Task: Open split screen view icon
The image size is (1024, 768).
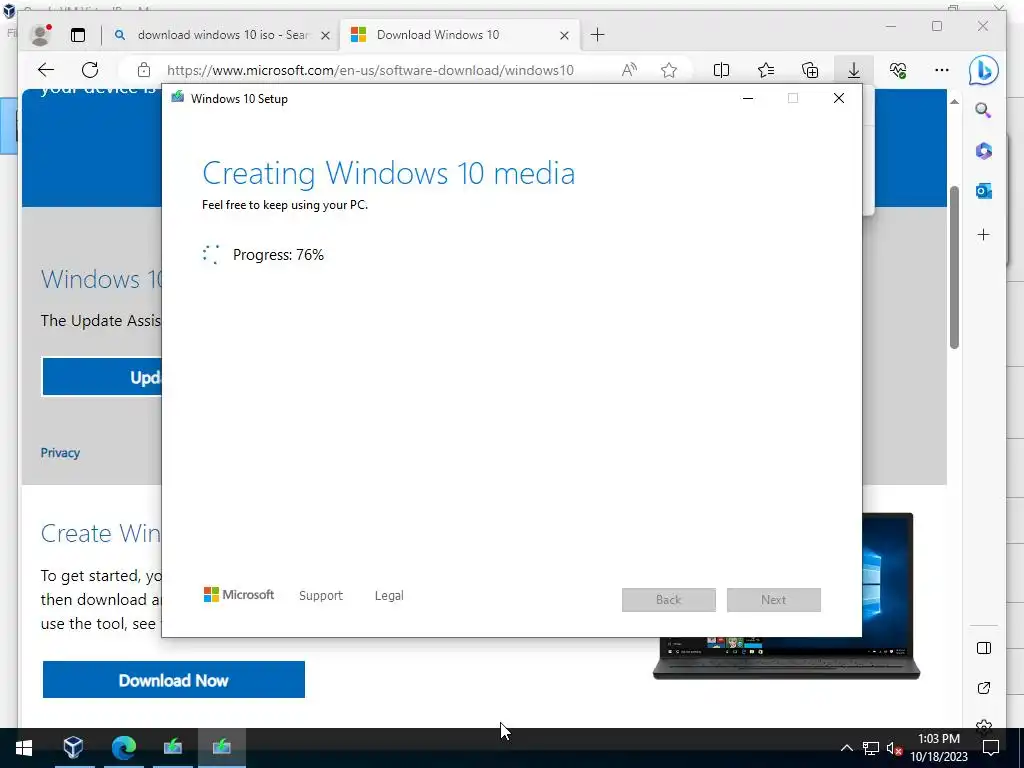Action: coord(721,70)
